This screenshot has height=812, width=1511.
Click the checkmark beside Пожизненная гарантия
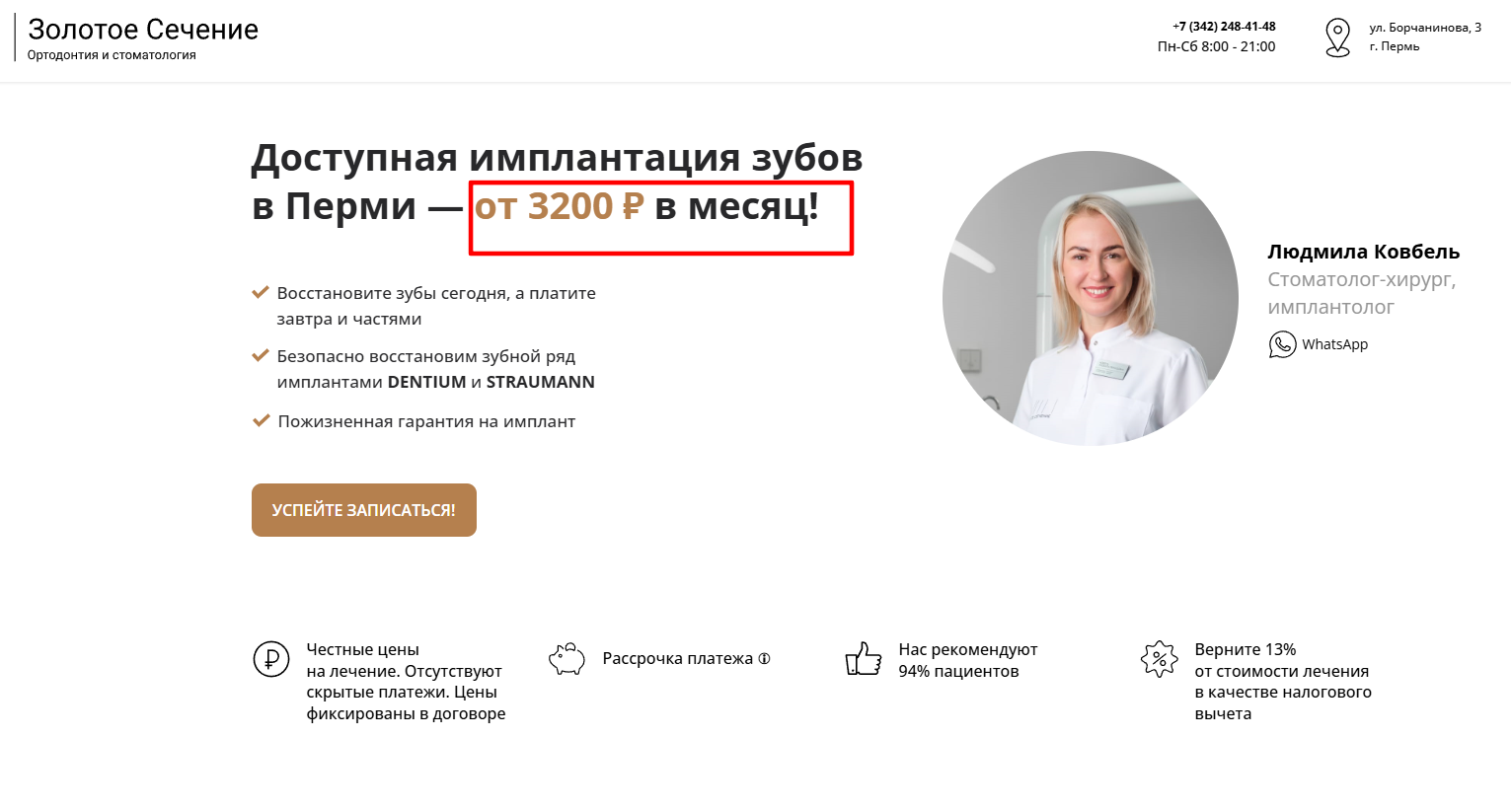262,420
